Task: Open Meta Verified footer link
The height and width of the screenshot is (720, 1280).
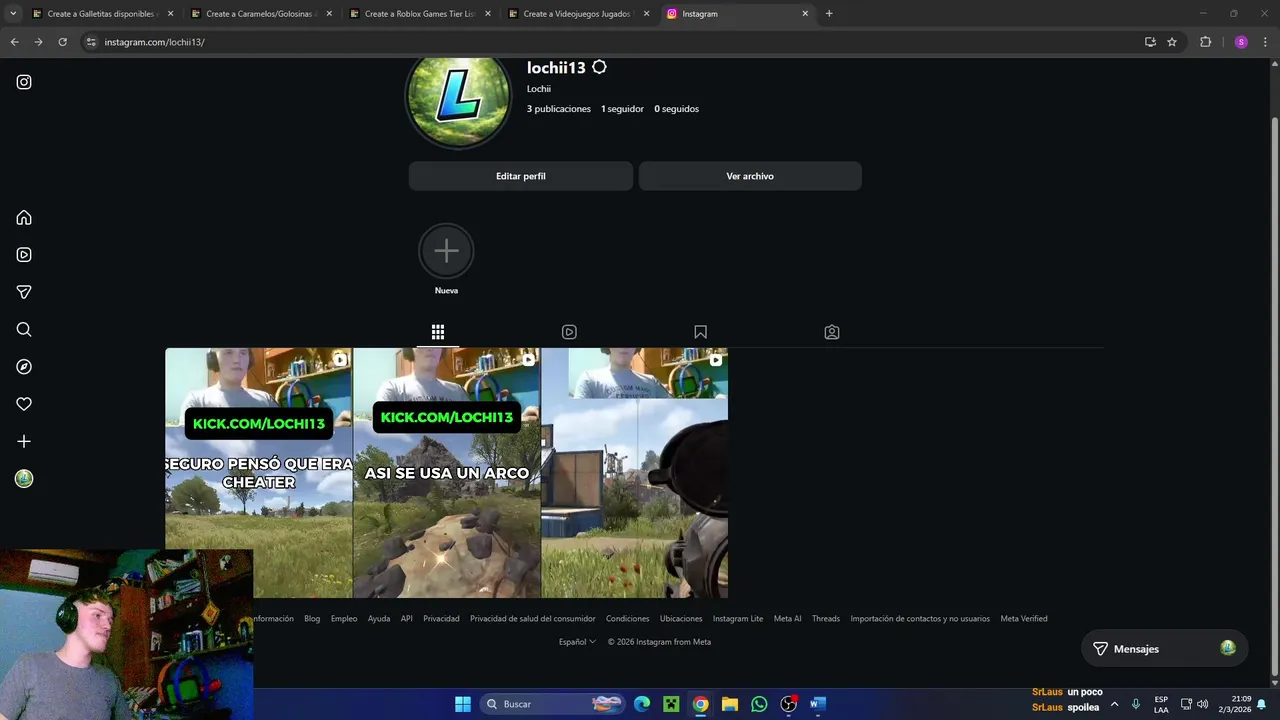Action: [x=1024, y=619]
